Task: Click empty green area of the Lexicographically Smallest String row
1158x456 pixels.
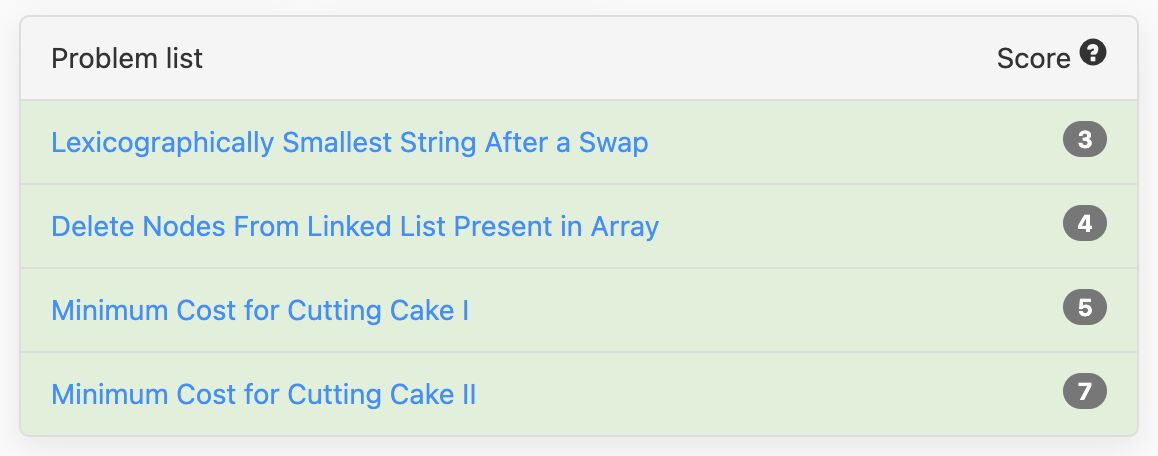Action: 849,142
